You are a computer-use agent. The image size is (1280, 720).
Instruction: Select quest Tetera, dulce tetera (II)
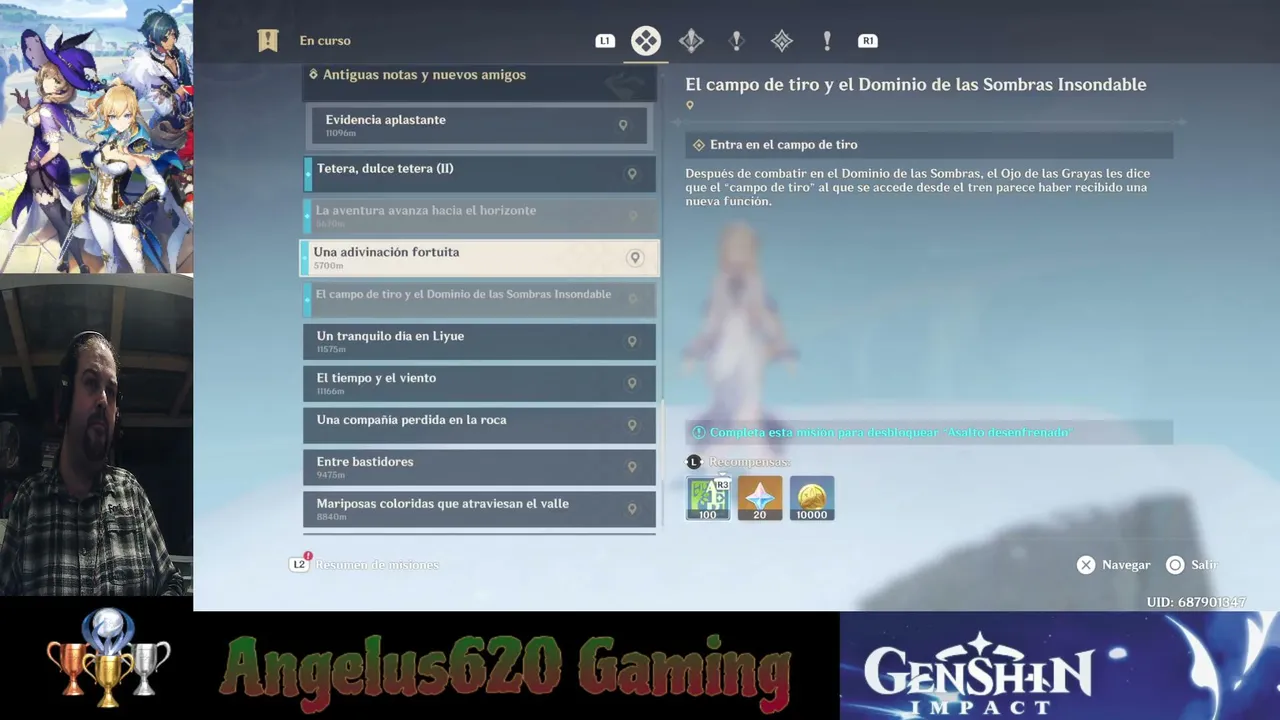[480, 174]
